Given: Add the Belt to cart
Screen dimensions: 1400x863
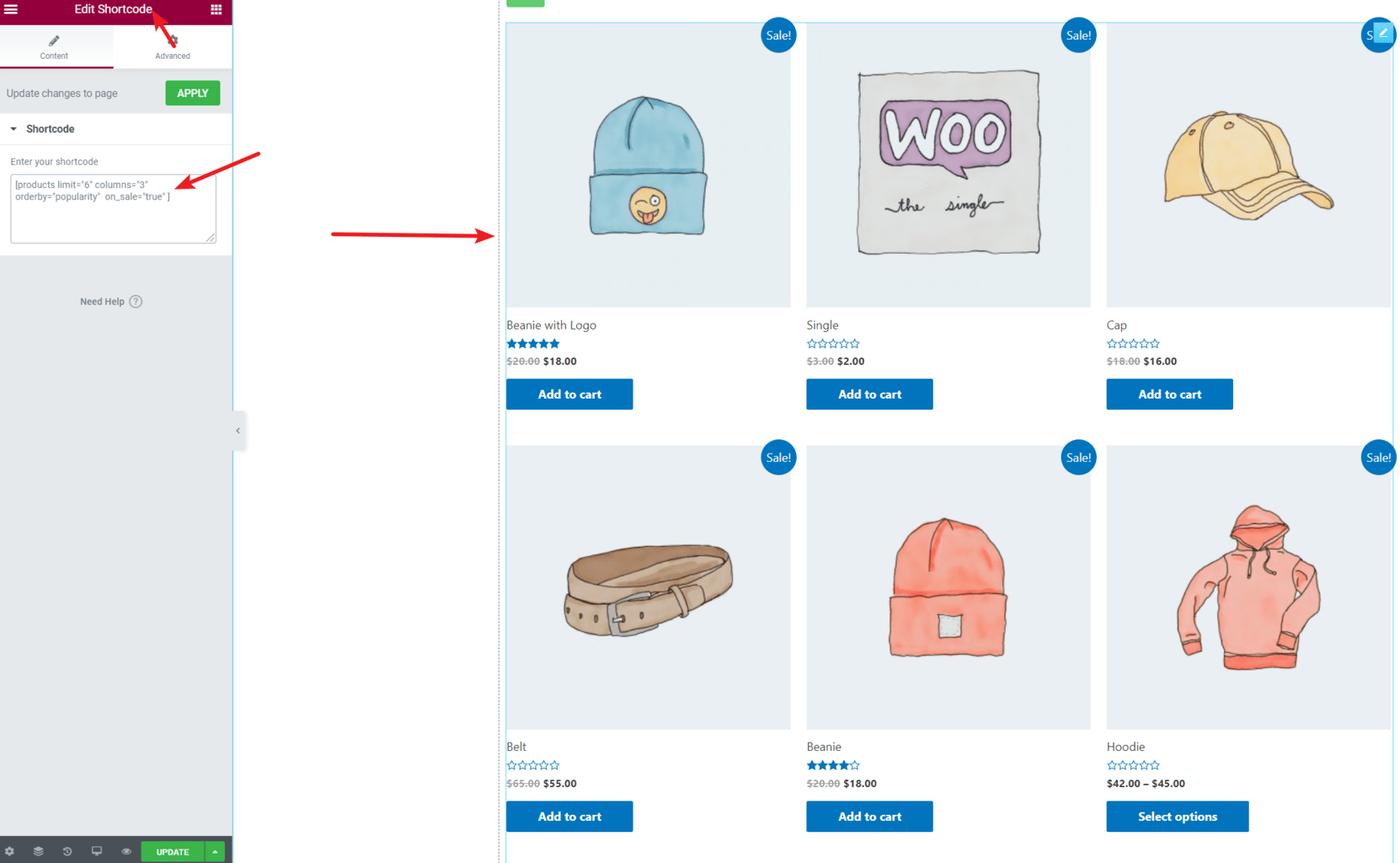Looking at the screenshot, I should click(x=569, y=816).
